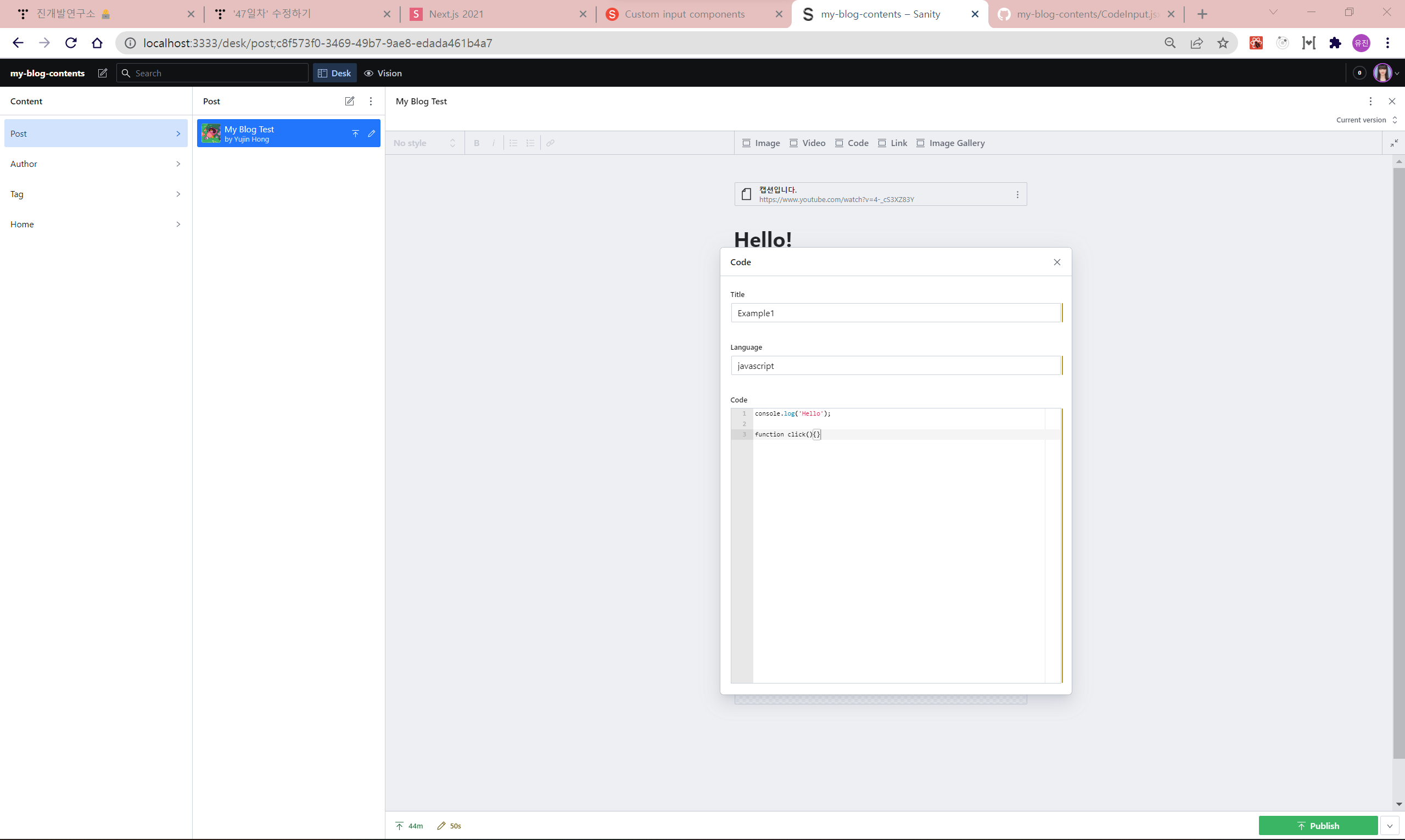Insert an Image Gallery block
Screen dimensions: 1405x840
[x=950, y=143]
